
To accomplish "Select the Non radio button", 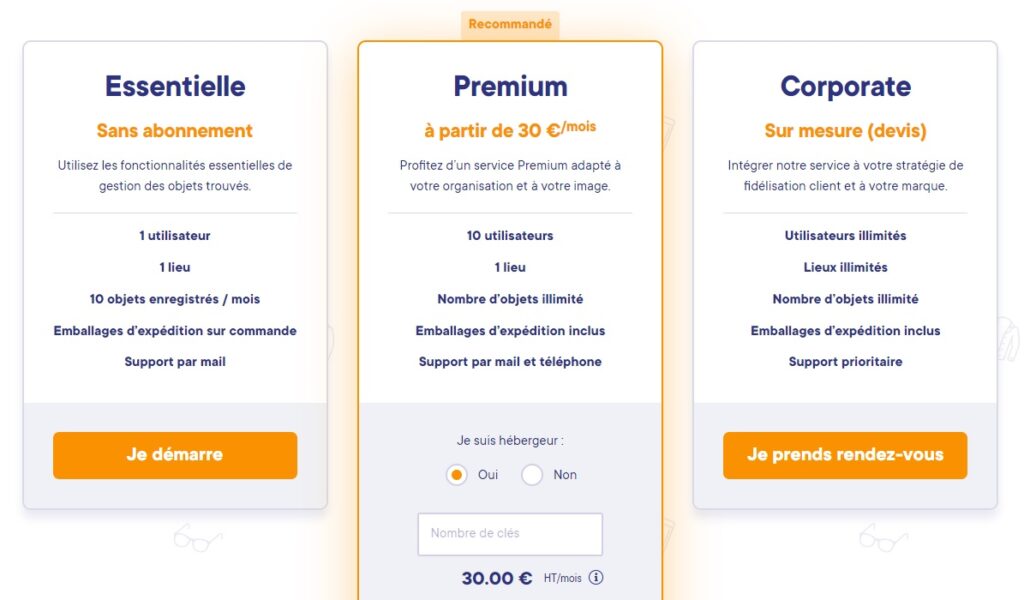I will pos(532,475).
